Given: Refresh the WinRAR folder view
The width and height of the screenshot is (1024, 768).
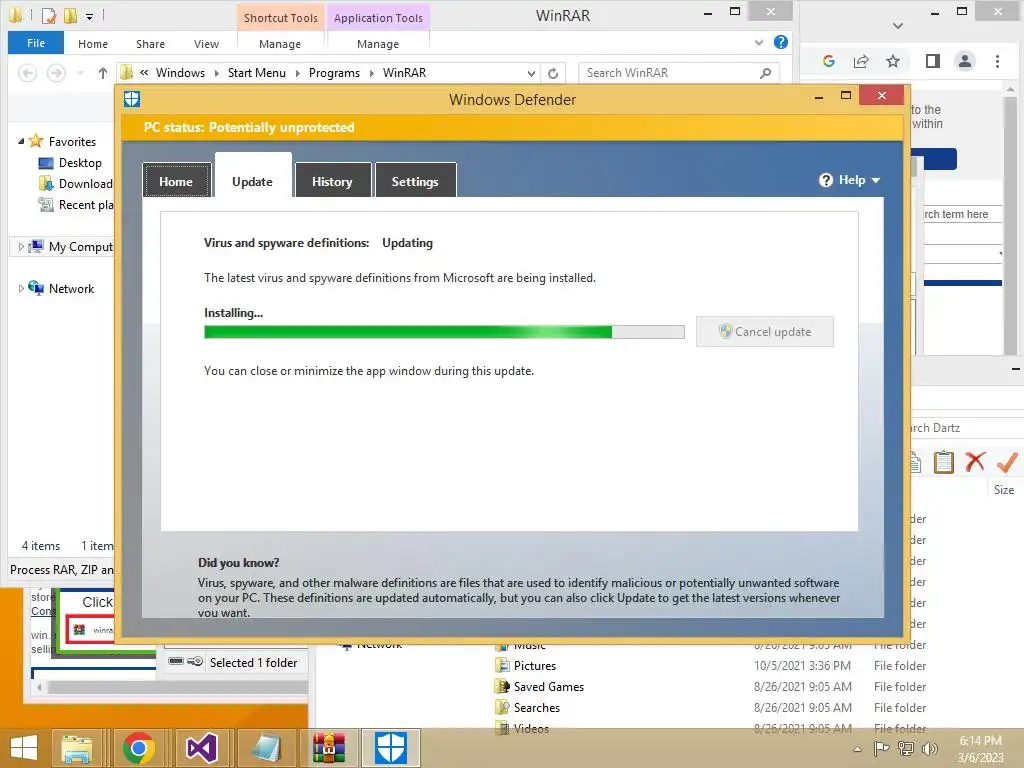Looking at the screenshot, I should click(553, 73).
